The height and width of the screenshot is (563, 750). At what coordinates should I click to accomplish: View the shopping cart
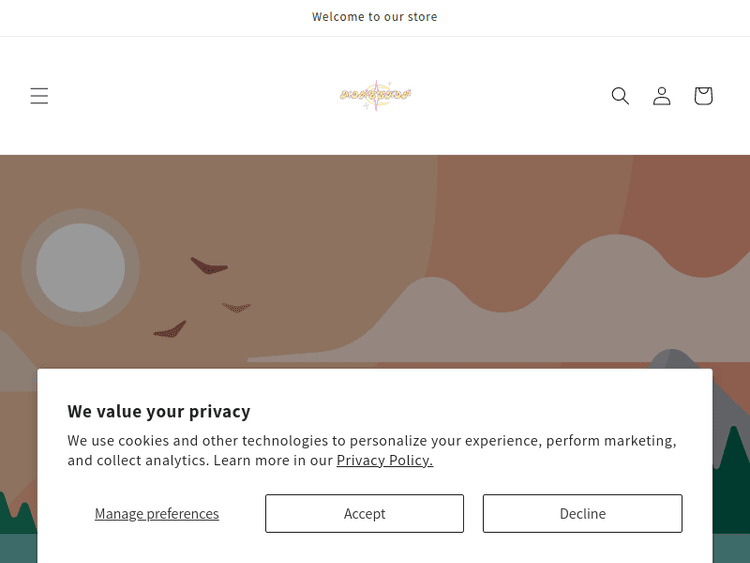[703, 96]
